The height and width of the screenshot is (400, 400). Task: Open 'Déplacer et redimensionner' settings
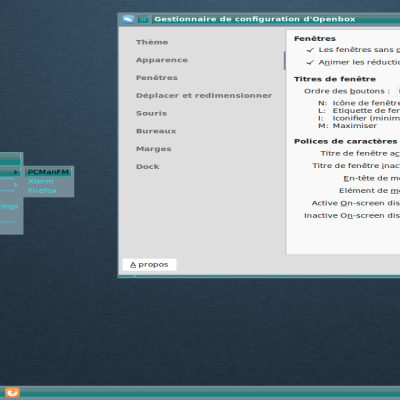[x=204, y=96]
